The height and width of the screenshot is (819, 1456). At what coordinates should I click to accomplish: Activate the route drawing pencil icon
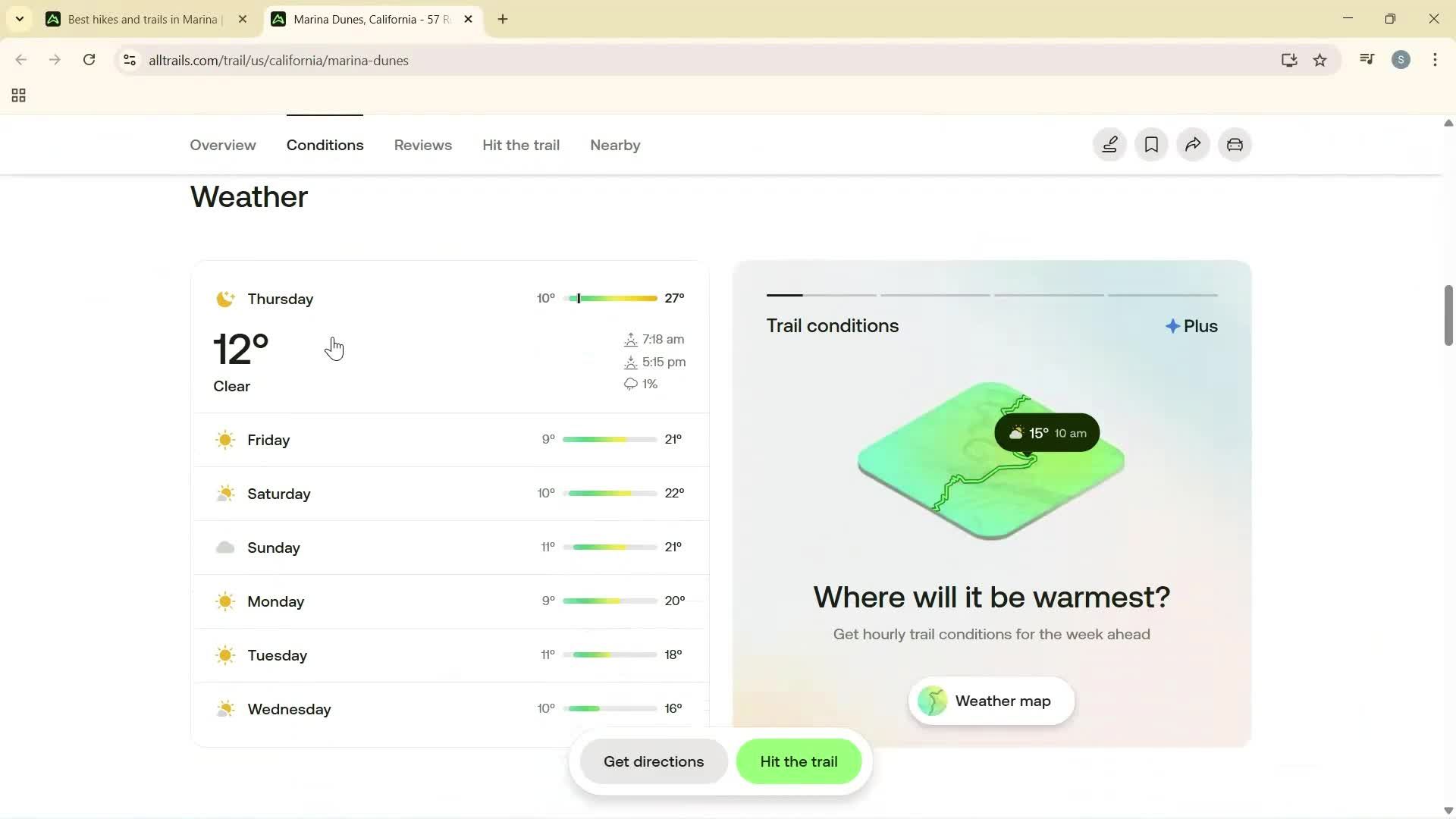[1109, 145]
